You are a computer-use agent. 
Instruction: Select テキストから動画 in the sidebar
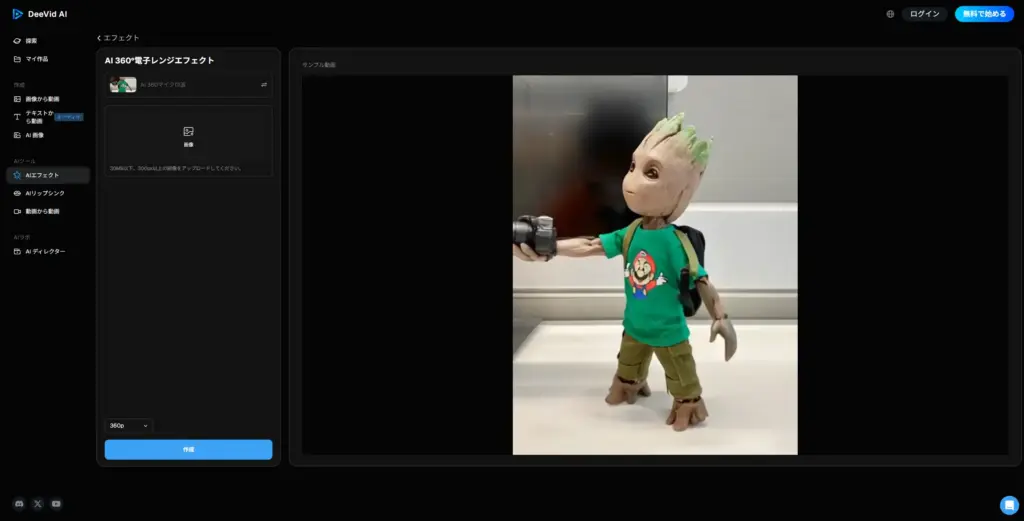(48, 117)
